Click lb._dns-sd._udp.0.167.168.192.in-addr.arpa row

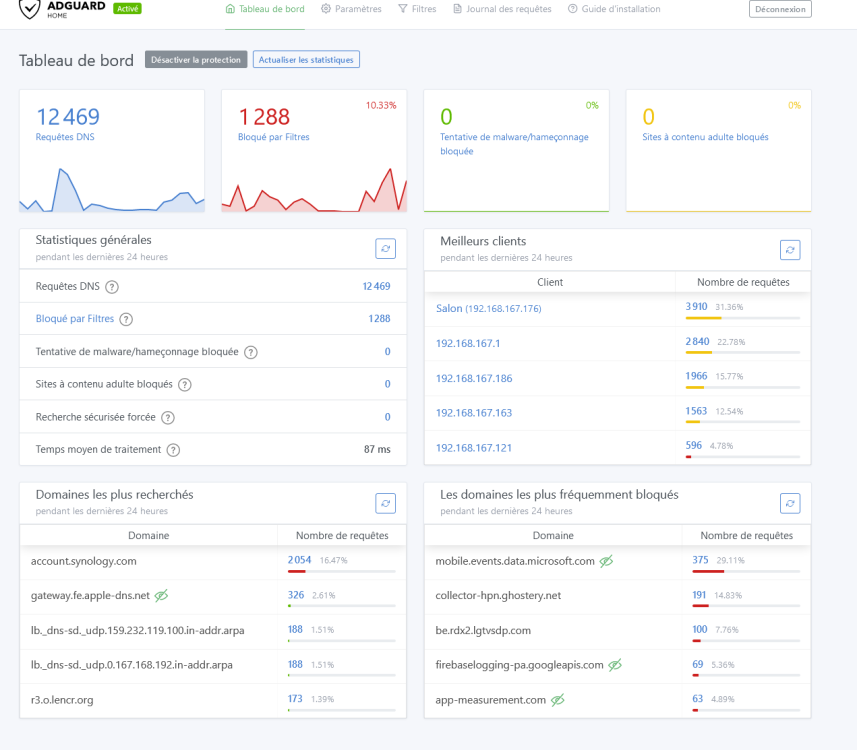tap(213, 666)
